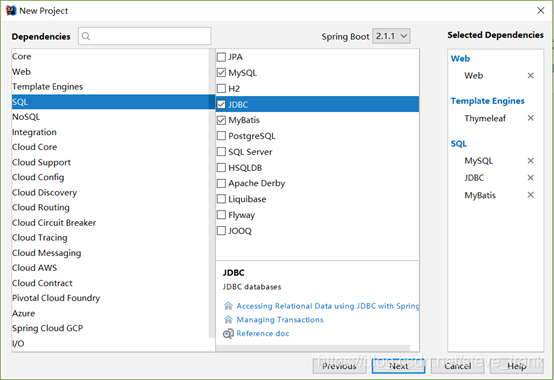Click the Next button
Viewport: 554px width, 380px height.
(x=398, y=366)
